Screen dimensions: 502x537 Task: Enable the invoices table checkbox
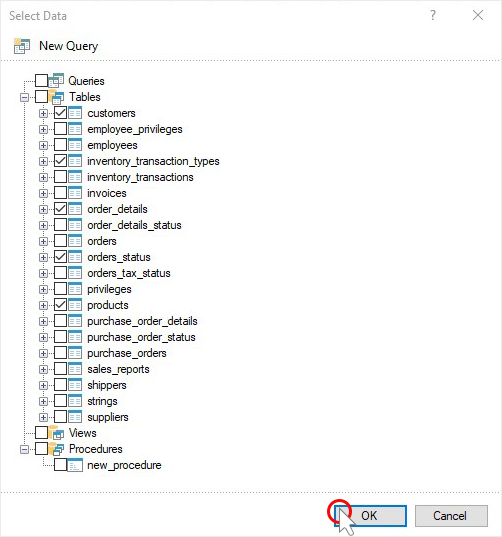point(61,193)
